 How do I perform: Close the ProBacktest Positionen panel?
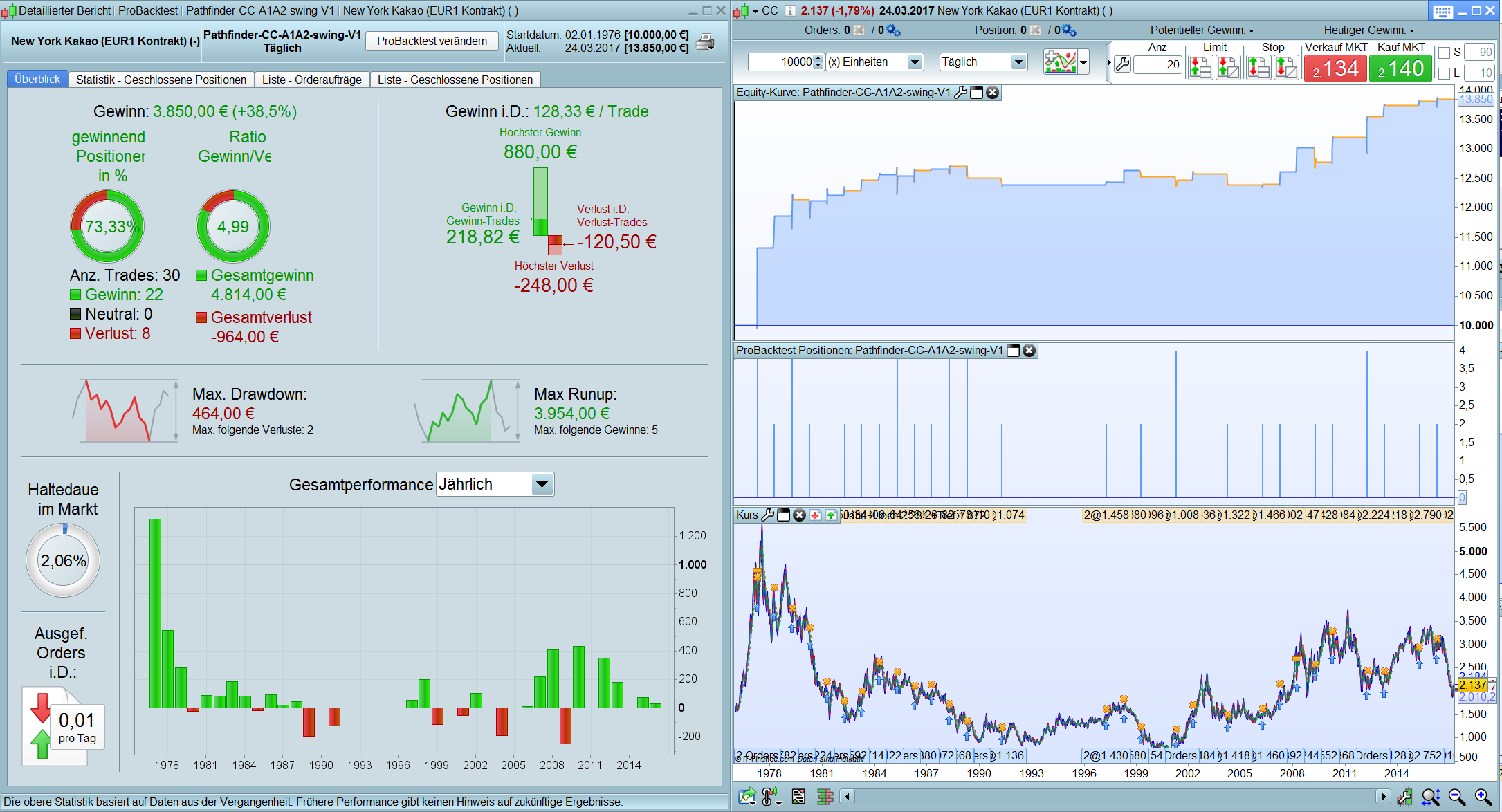click(1029, 351)
